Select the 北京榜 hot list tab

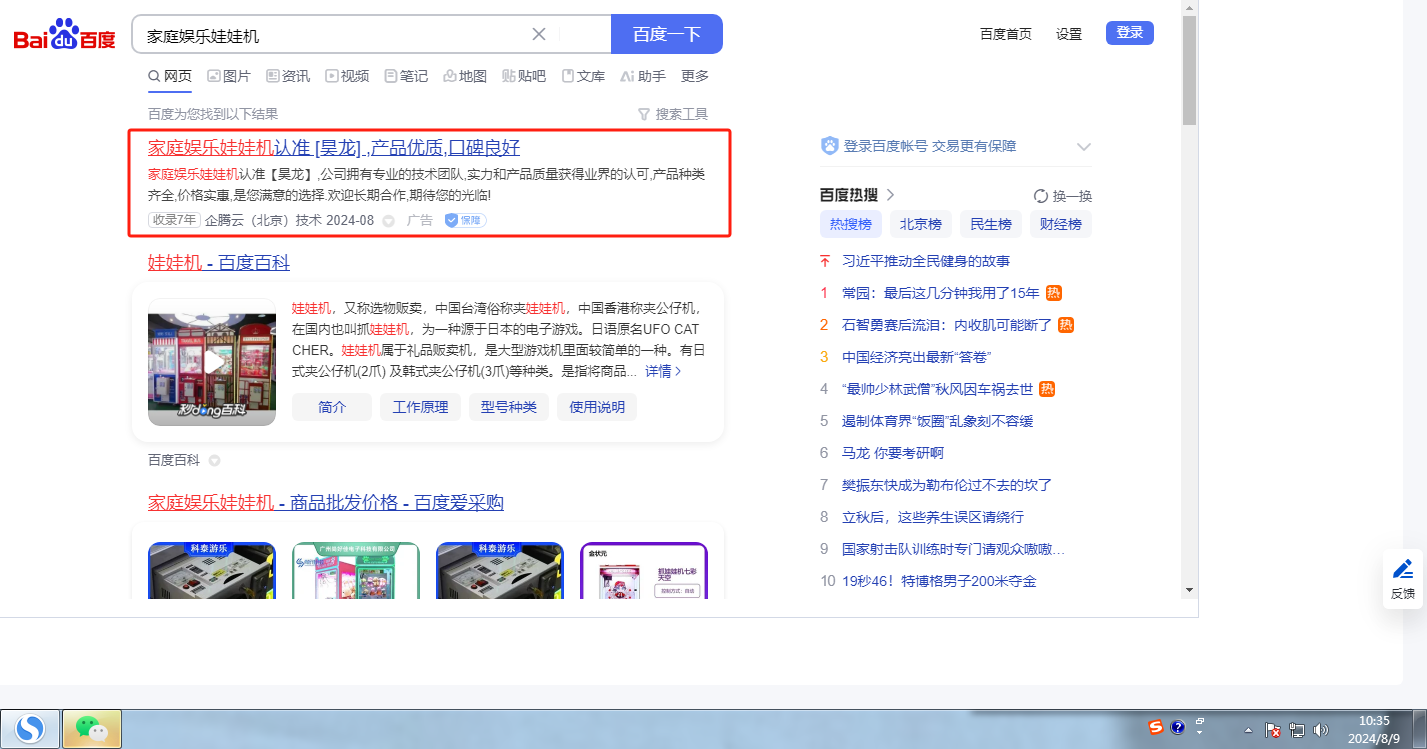pyautogui.click(x=920, y=224)
